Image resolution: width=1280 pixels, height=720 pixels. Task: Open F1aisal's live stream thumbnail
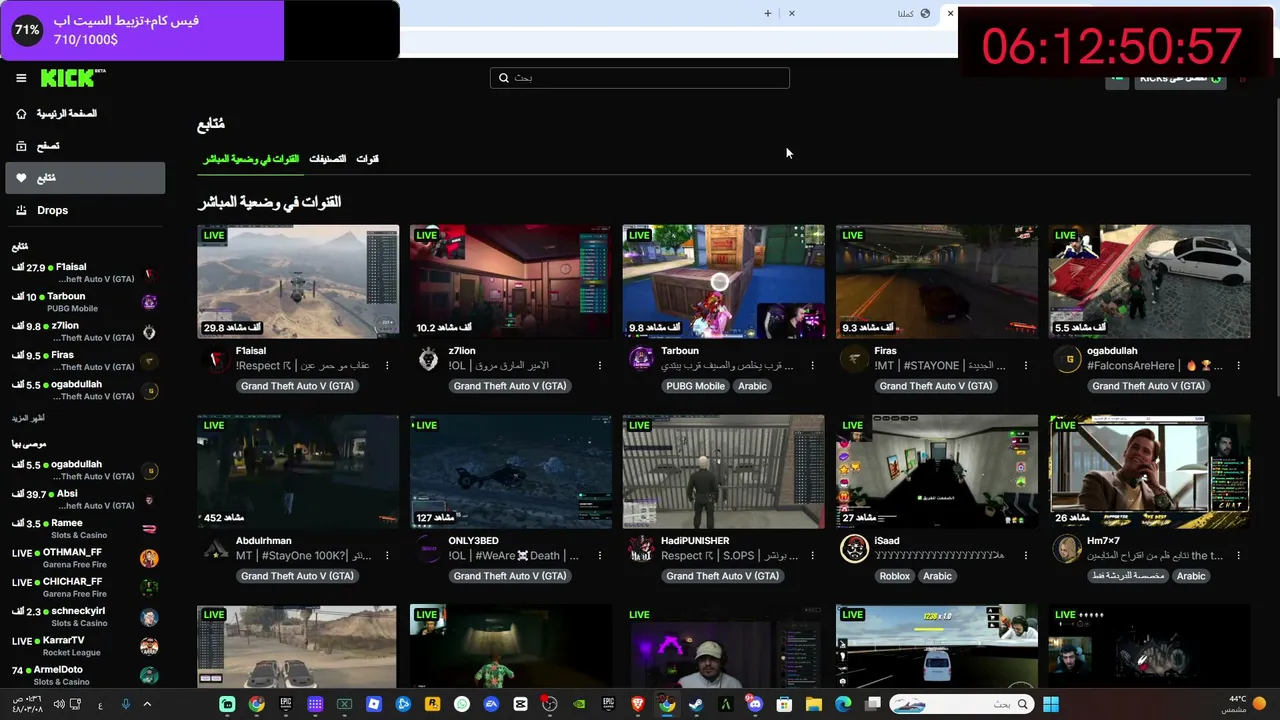pyautogui.click(x=298, y=282)
